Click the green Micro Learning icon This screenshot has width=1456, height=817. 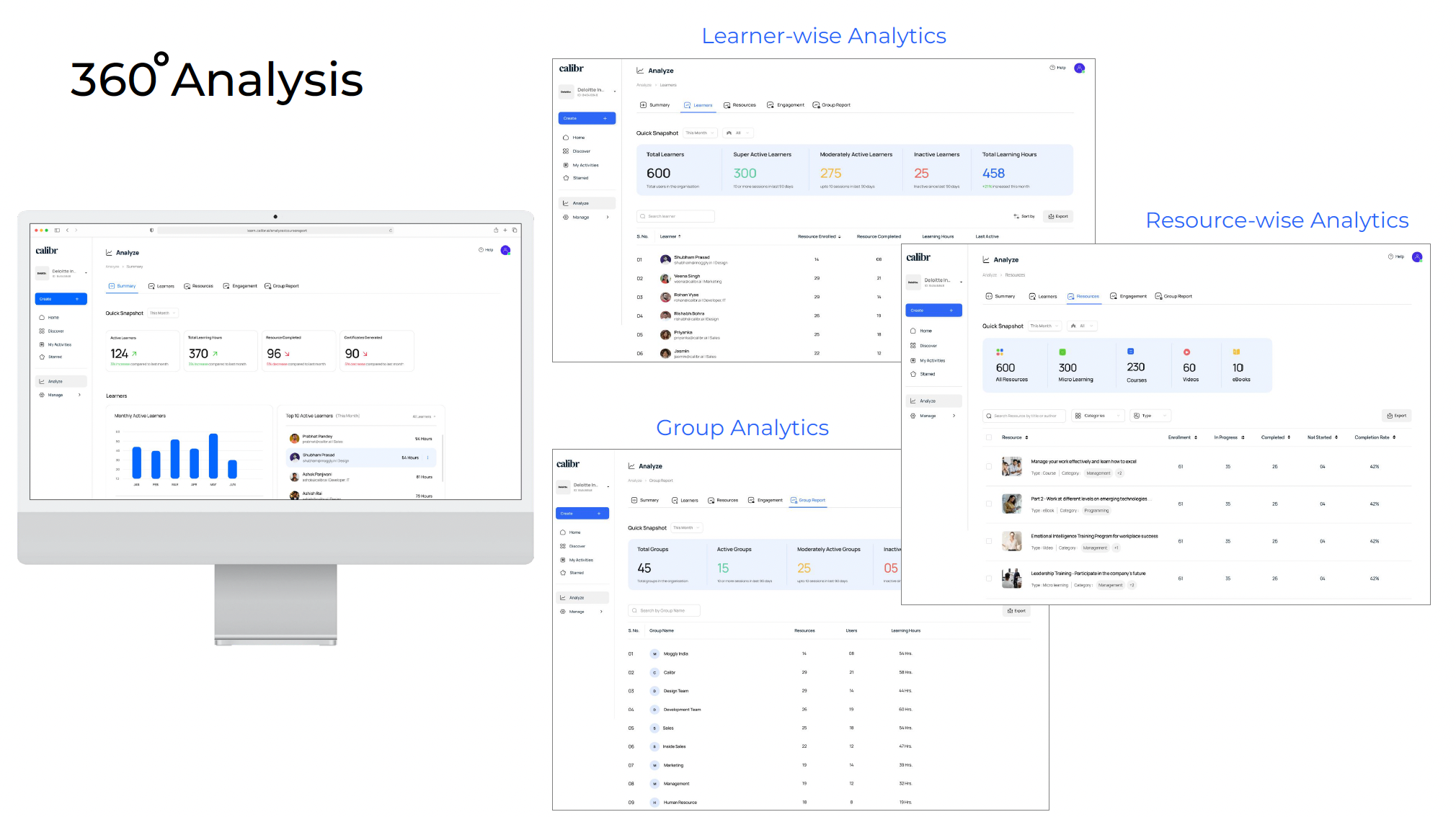1062,352
